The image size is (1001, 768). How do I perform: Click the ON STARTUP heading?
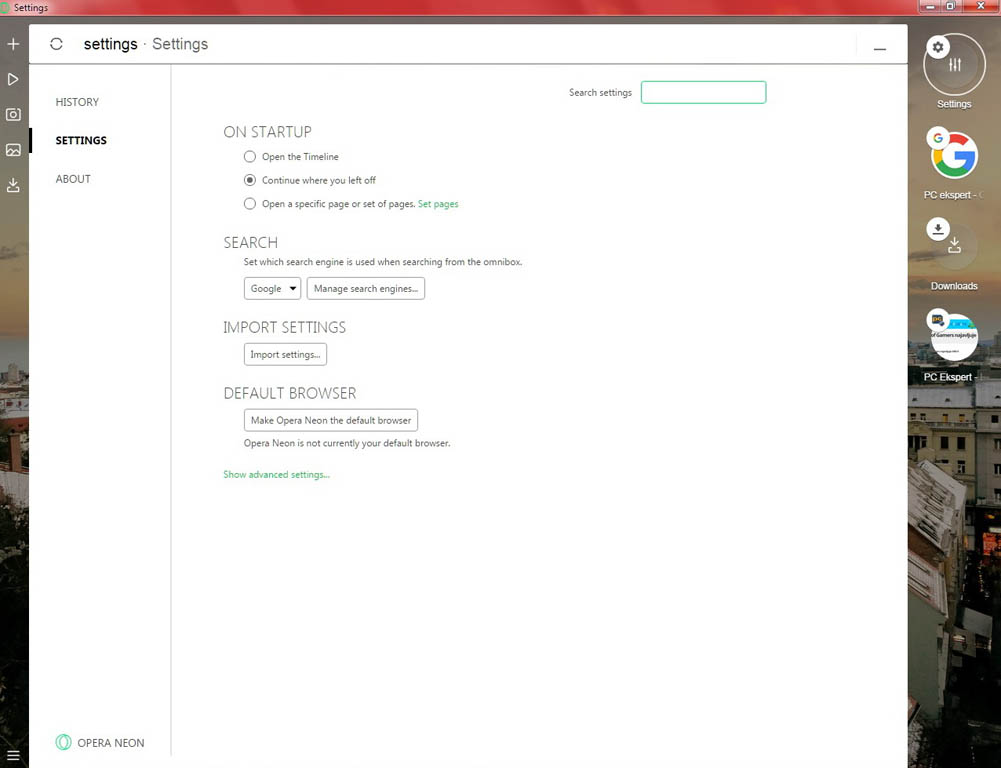point(267,132)
